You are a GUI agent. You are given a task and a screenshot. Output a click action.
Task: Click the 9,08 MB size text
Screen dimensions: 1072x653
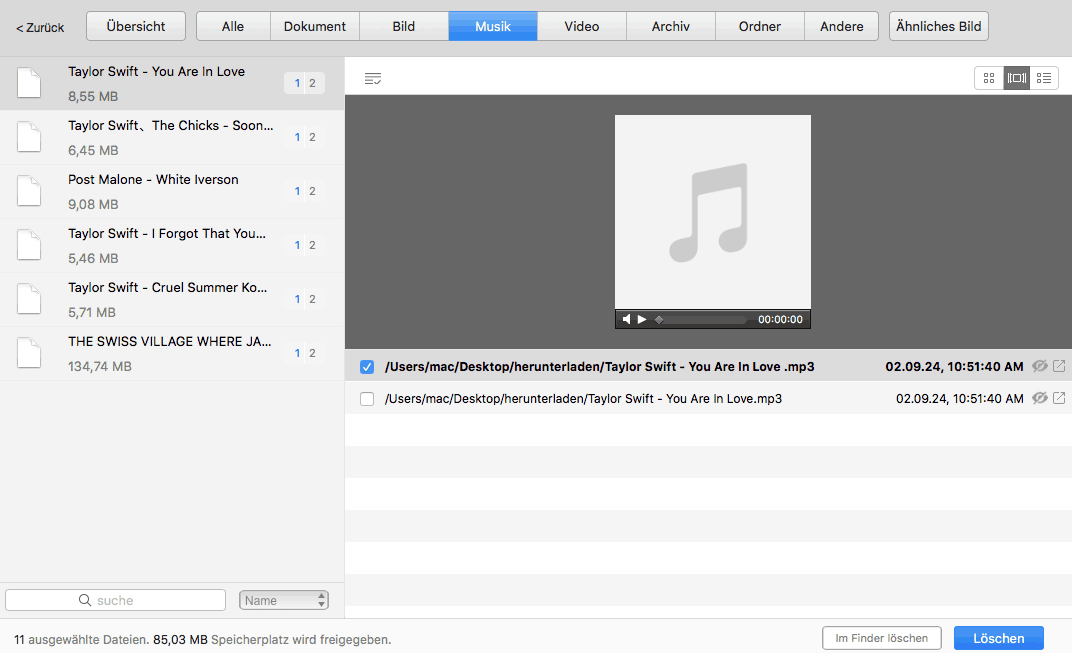pyautogui.click(x=93, y=204)
